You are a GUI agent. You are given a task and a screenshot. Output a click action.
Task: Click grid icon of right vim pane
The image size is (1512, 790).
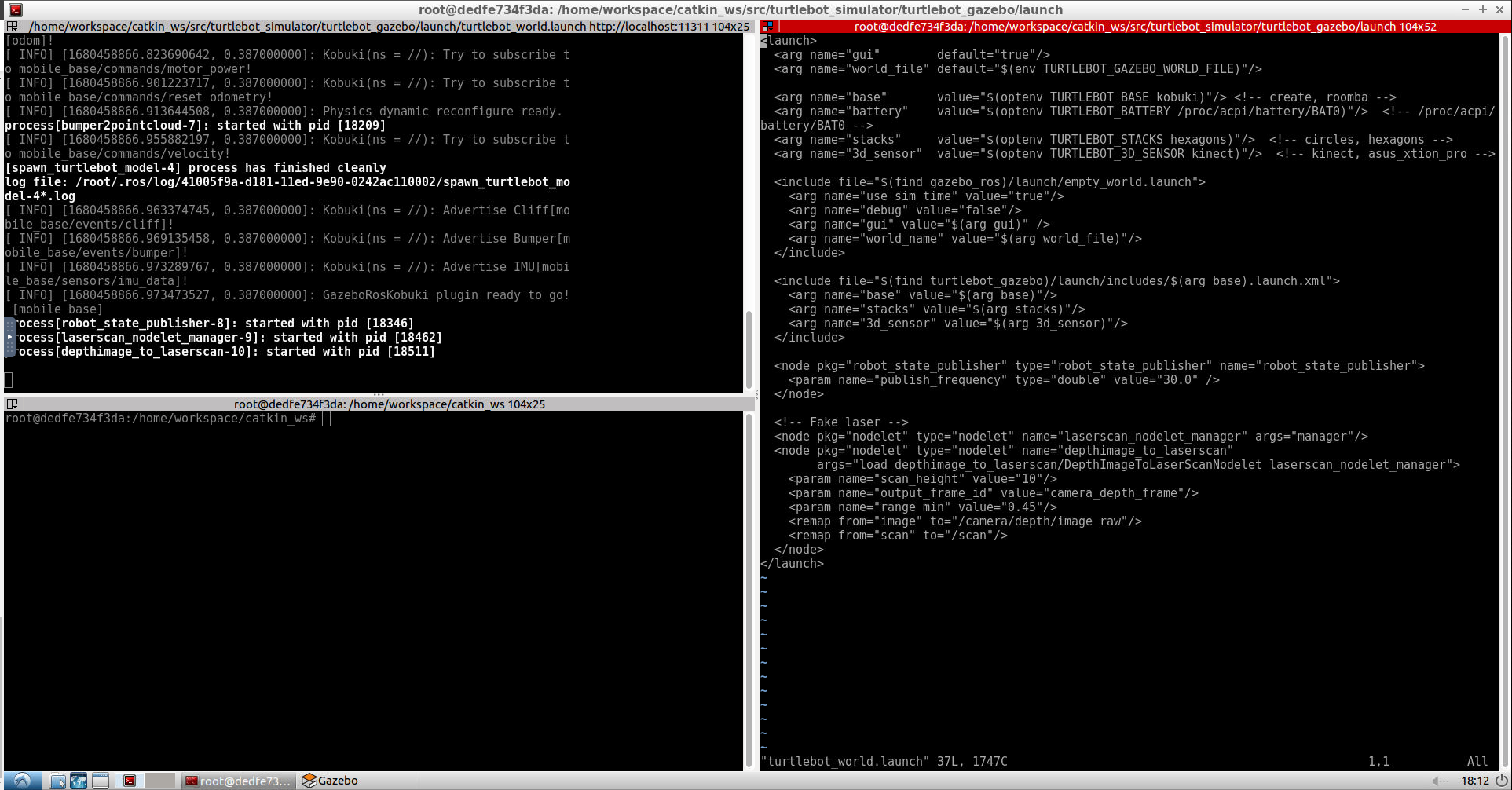[767, 26]
